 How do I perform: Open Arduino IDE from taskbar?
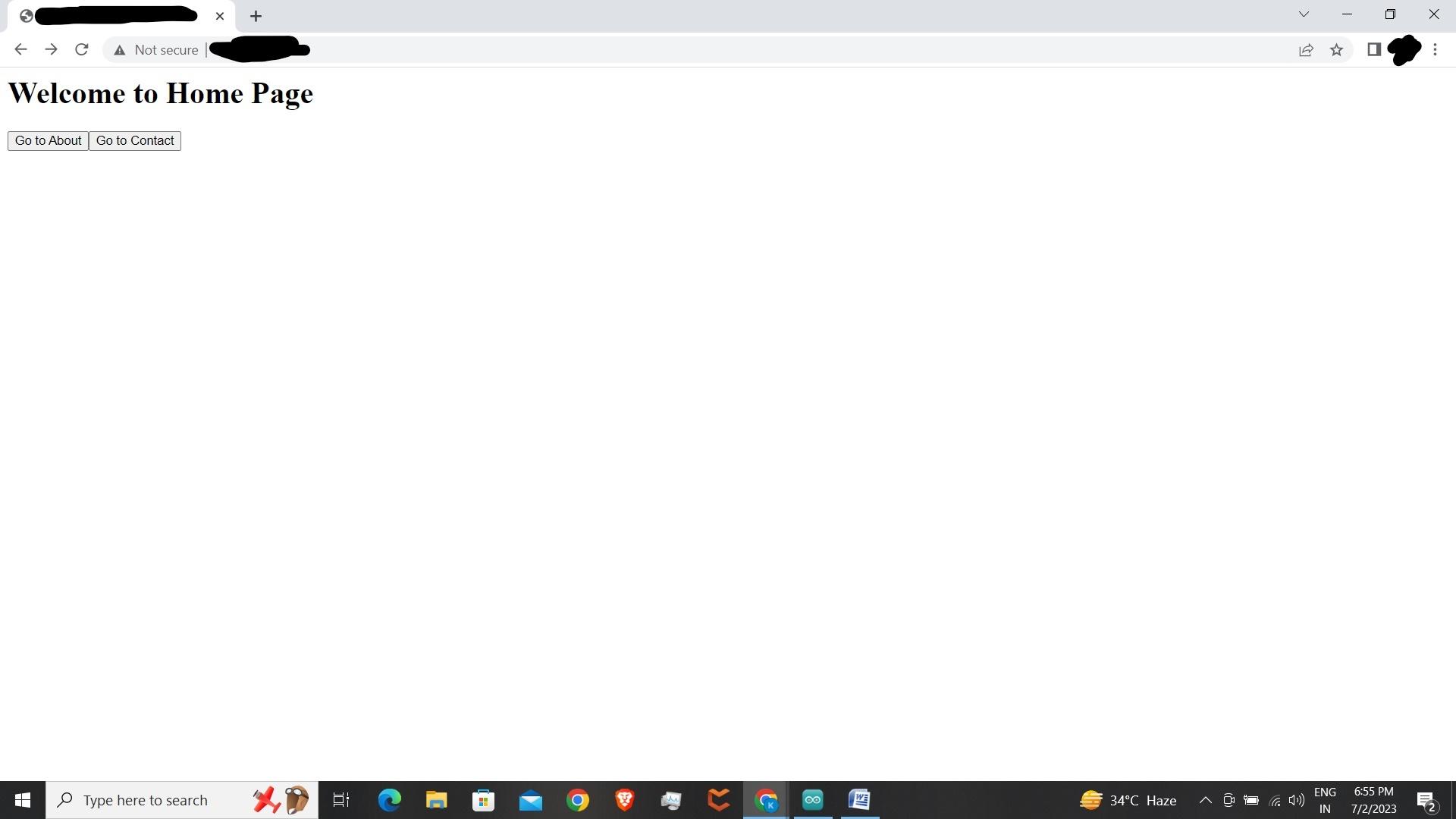[x=813, y=800]
